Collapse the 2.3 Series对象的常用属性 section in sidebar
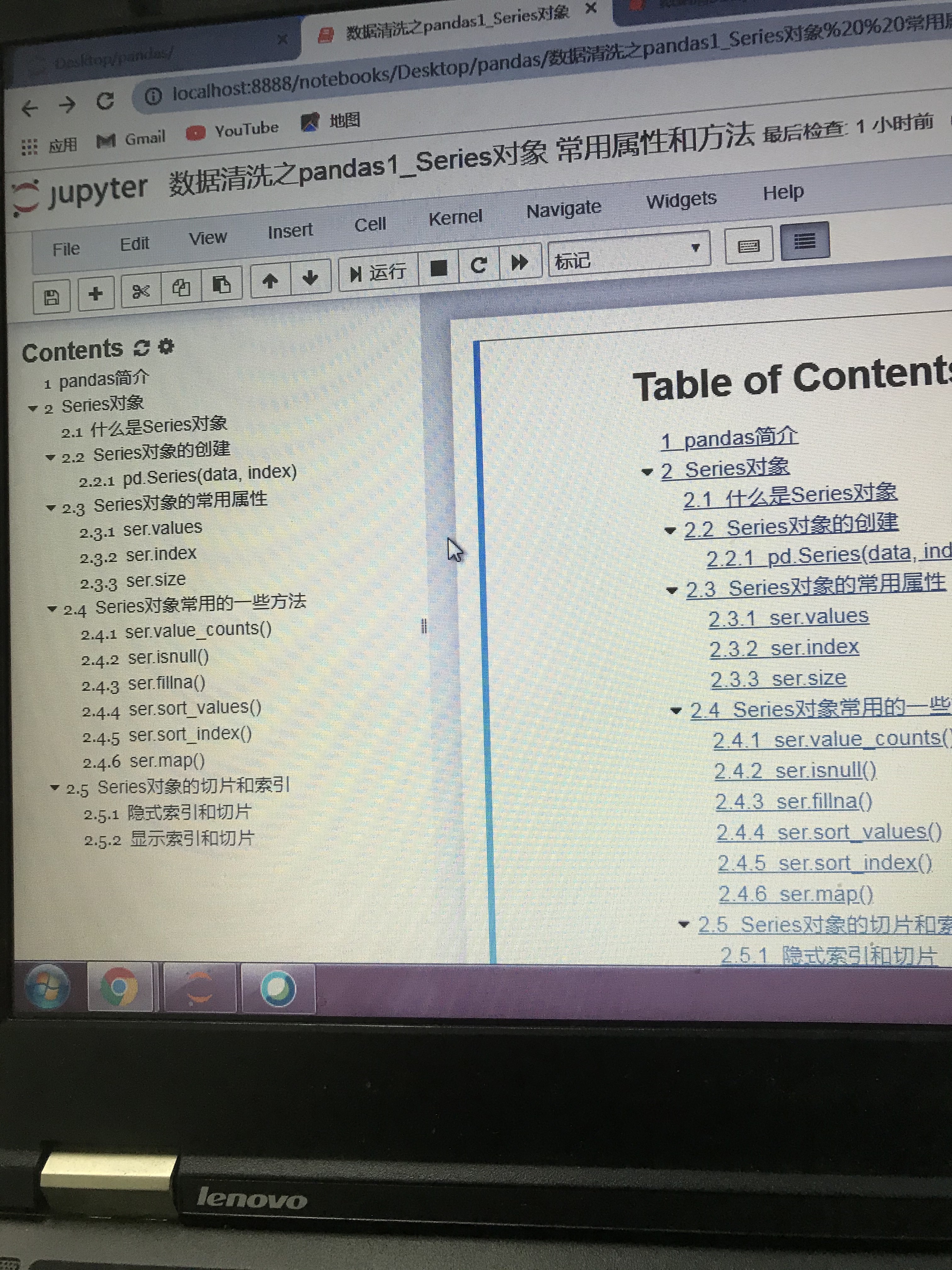This screenshot has width=952, height=1270. tap(51, 508)
